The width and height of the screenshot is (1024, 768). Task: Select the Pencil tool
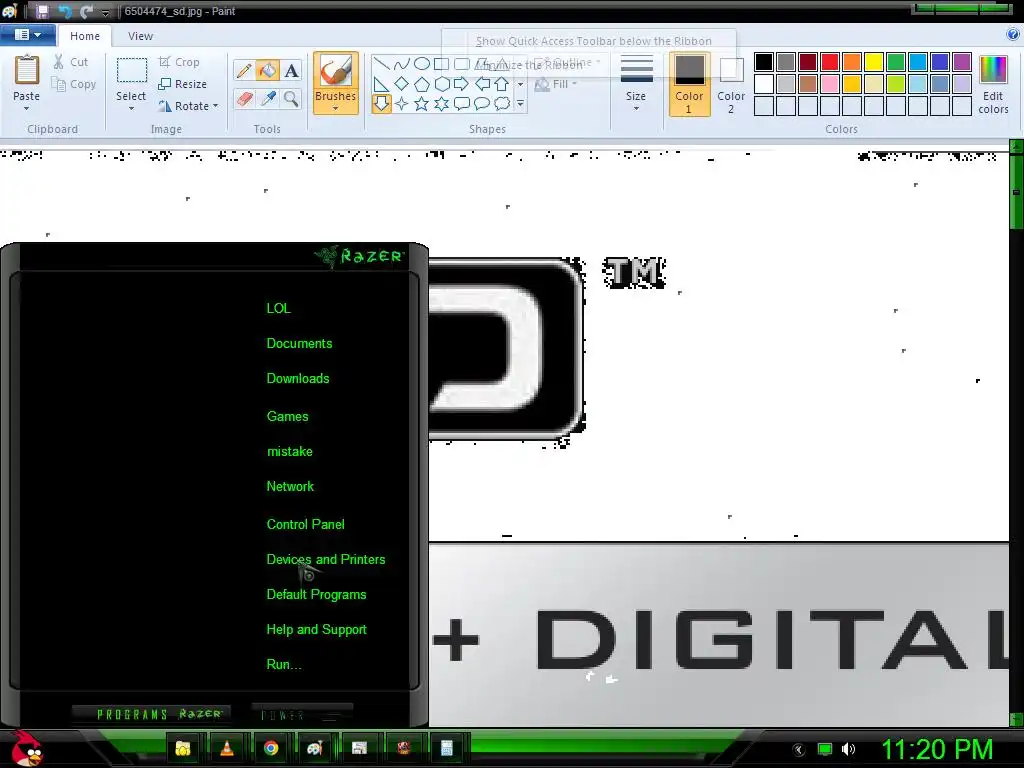[x=244, y=70]
